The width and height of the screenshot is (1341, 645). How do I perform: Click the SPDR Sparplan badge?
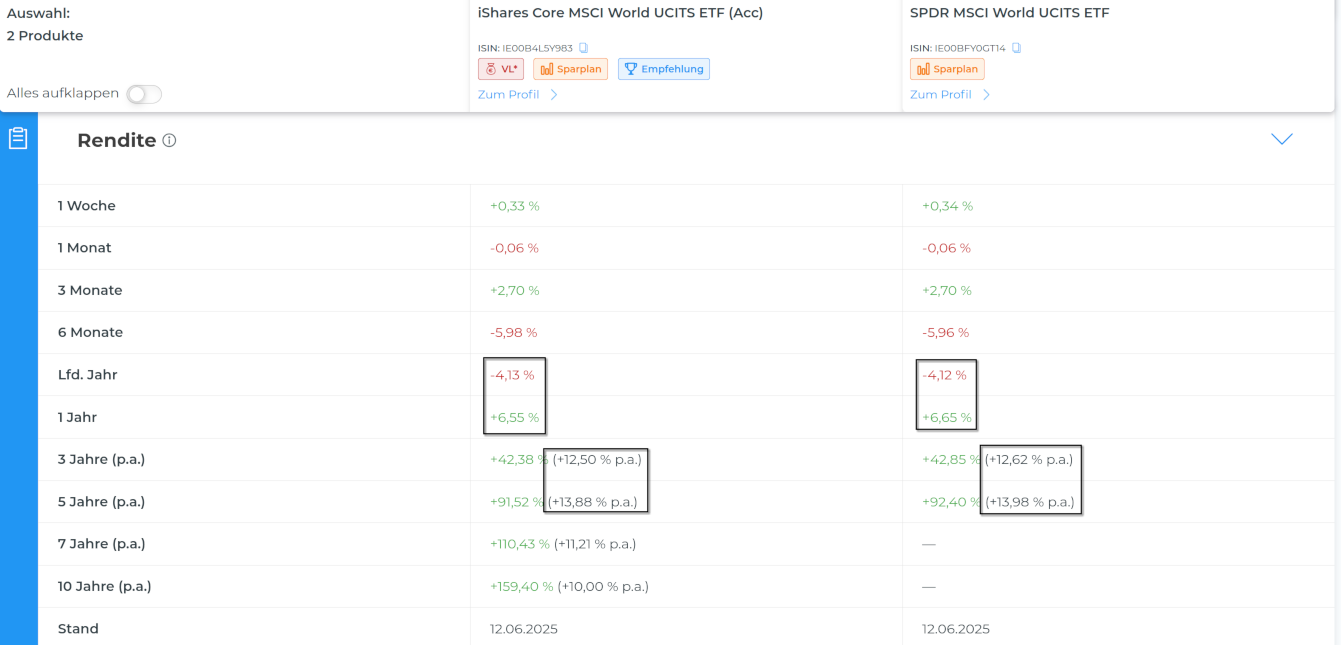tap(947, 69)
